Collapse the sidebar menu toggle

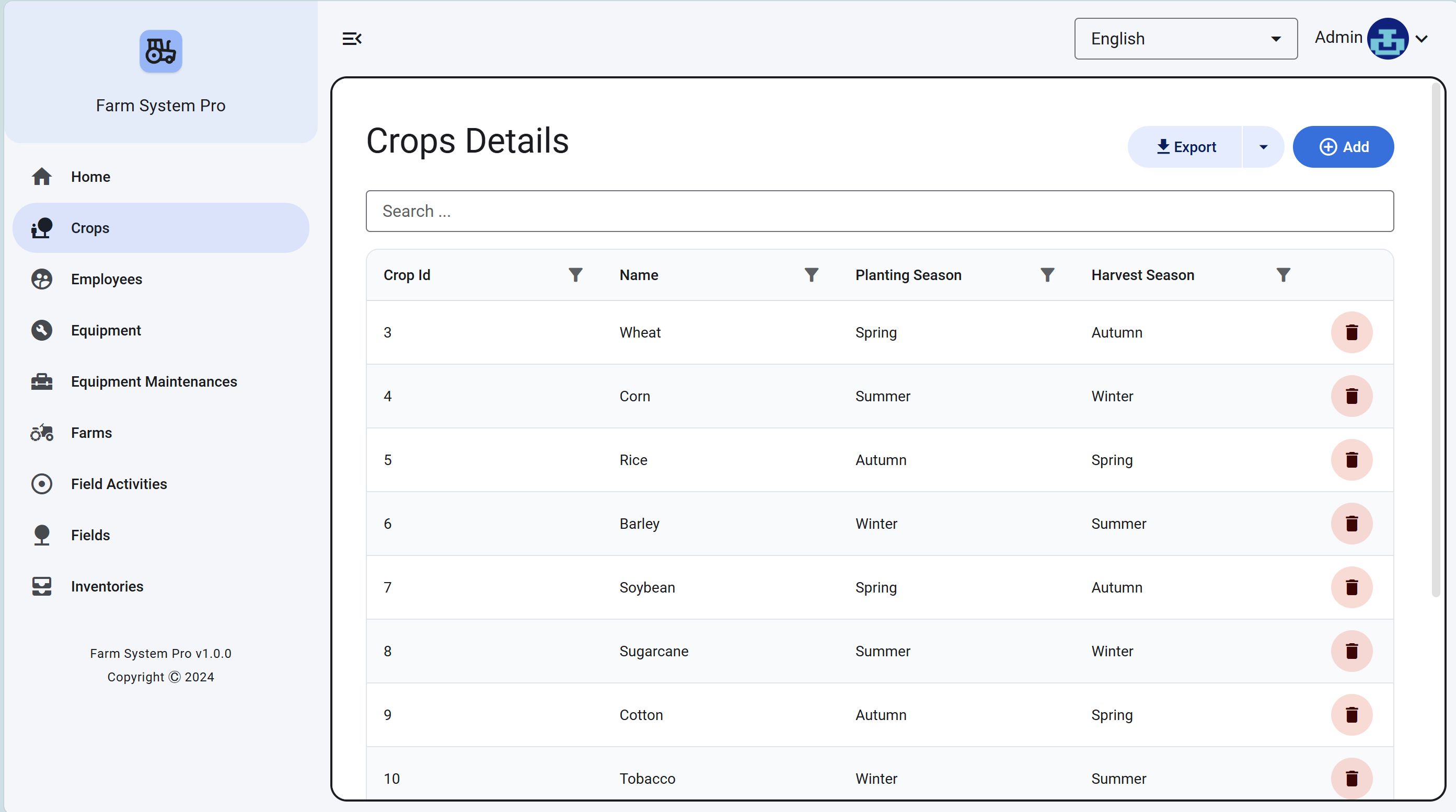point(352,39)
